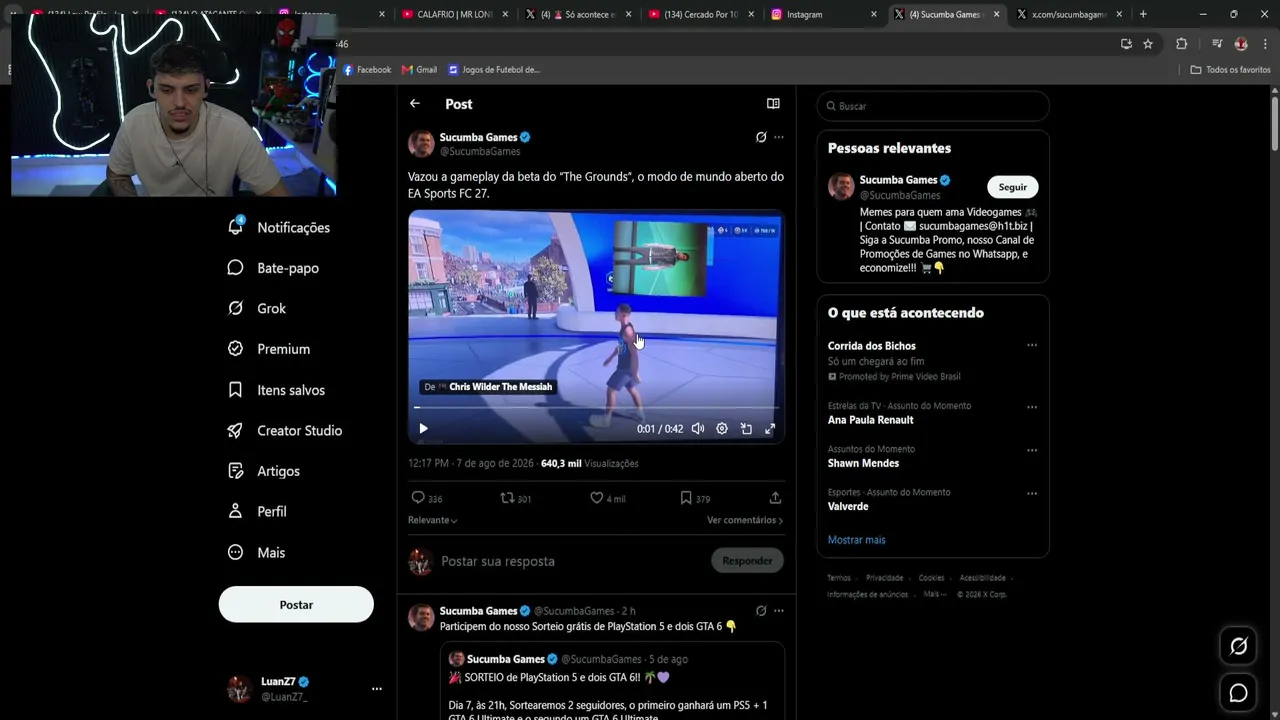Close the Instagram browser tab
Viewport: 1280px width, 720px height.
click(874, 14)
